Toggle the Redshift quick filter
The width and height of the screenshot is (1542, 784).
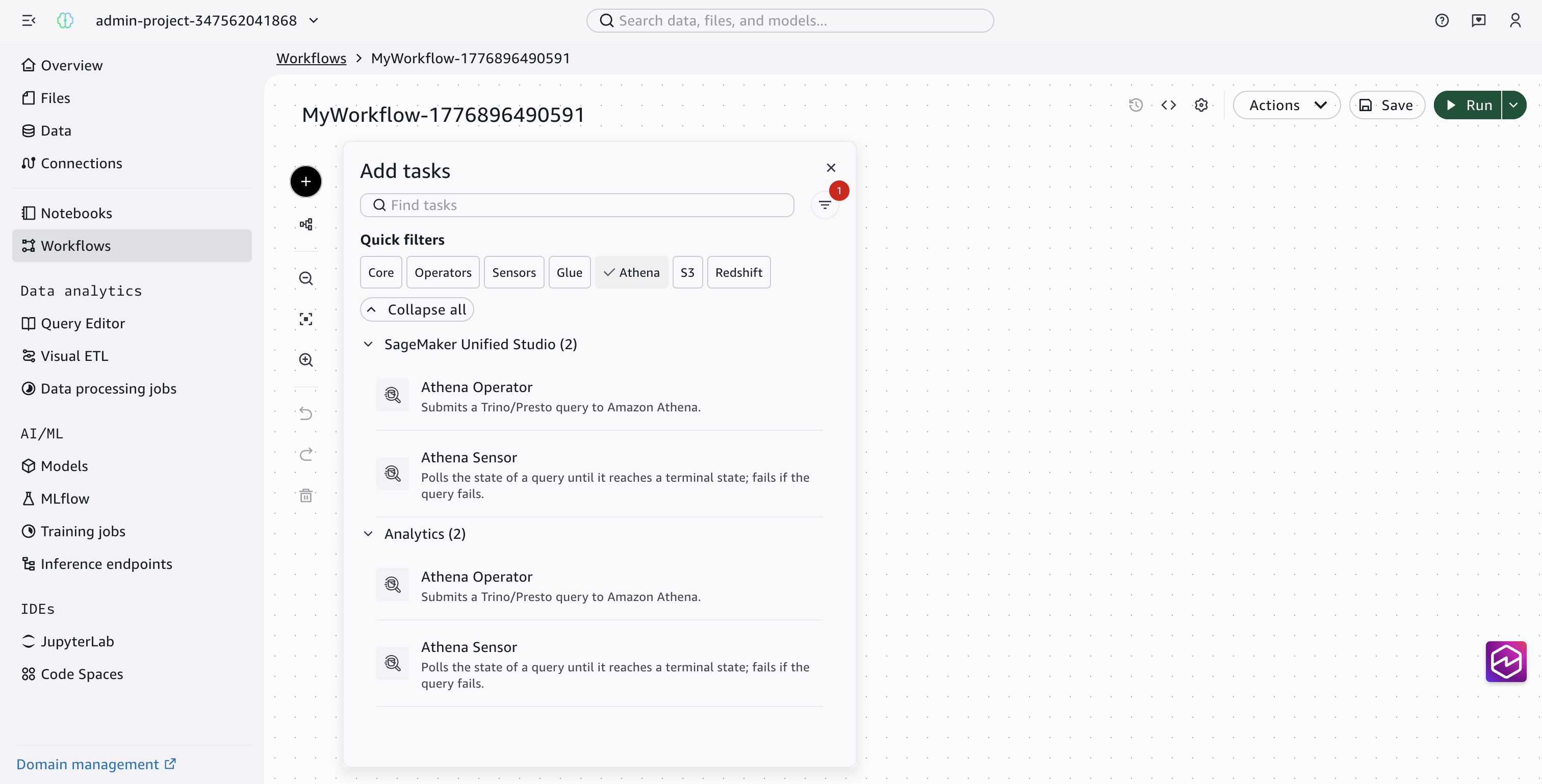pos(739,272)
